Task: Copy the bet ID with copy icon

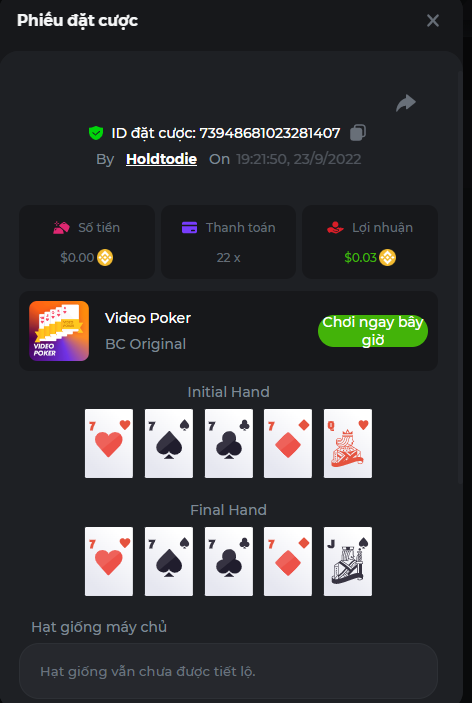Action: (358, 133)
